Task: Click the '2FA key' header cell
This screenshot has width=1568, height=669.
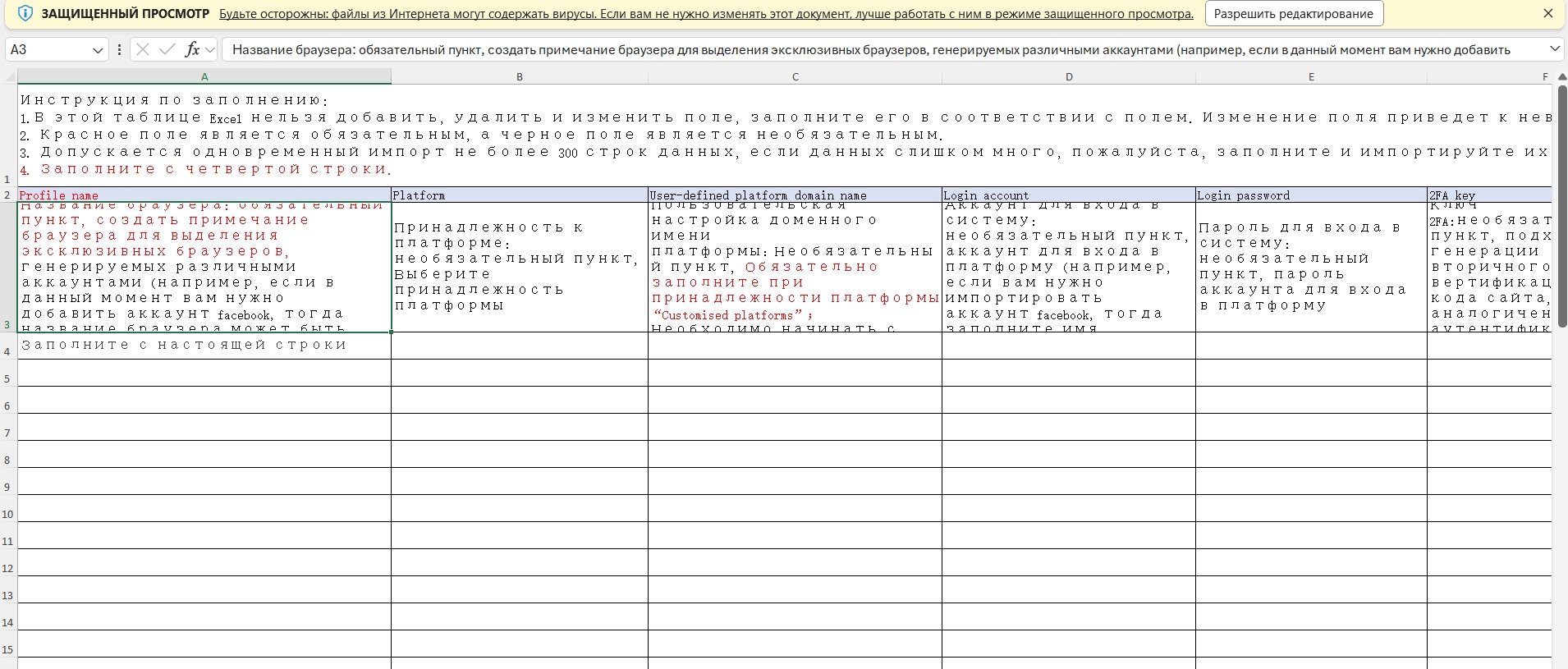Action: tap(1489, 195)
